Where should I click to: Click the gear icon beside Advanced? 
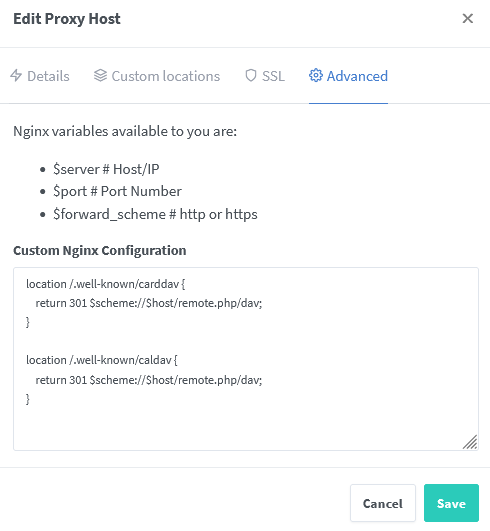coord(316,75)
